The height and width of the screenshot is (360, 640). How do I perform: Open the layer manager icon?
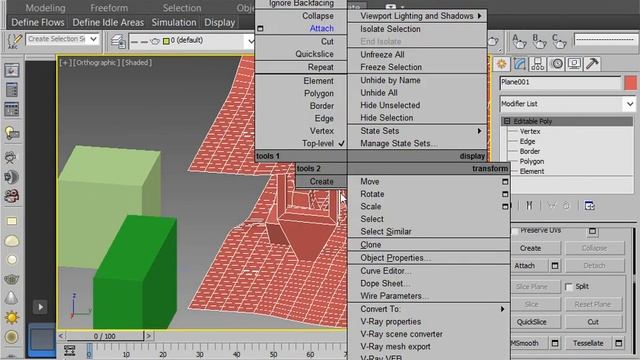pos(118,41)
